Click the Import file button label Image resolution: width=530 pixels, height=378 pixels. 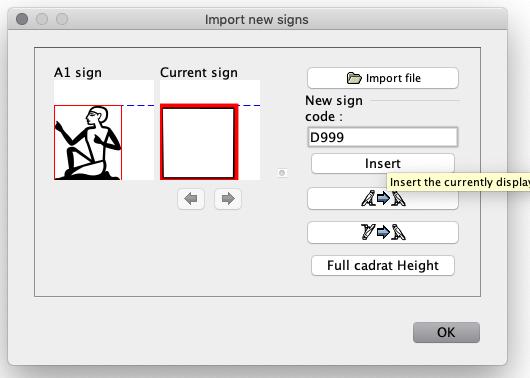click(x=393, y=78)
